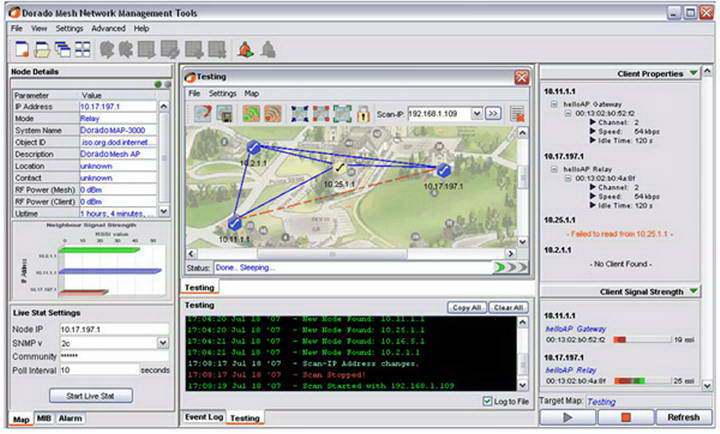The width and height of the screenshot is (720, 434).
Task: Toggle the Log to File checkbox
Action: point(487,401)
